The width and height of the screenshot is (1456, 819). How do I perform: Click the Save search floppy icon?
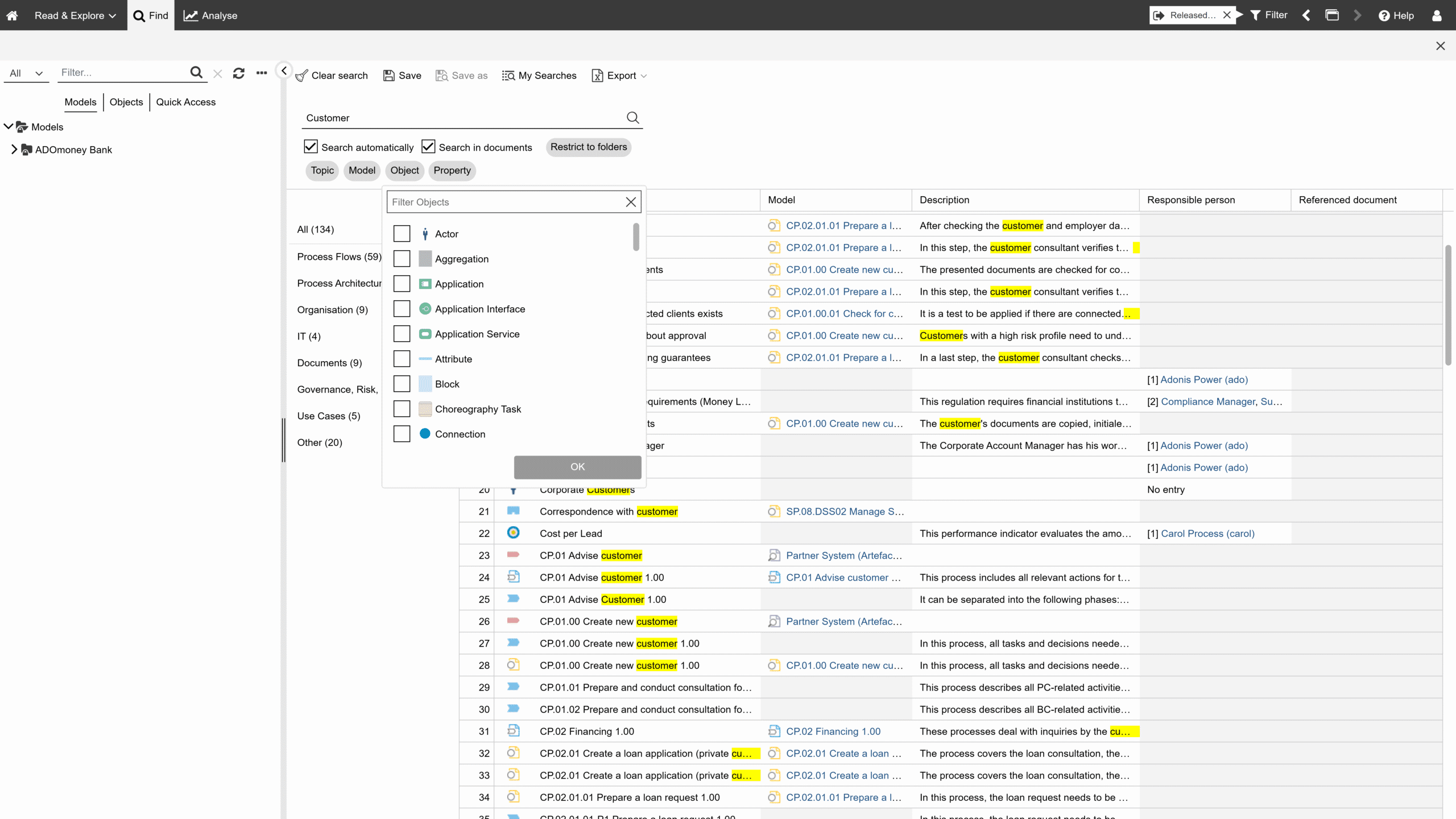pyautogui.click(x=389, y=76)
